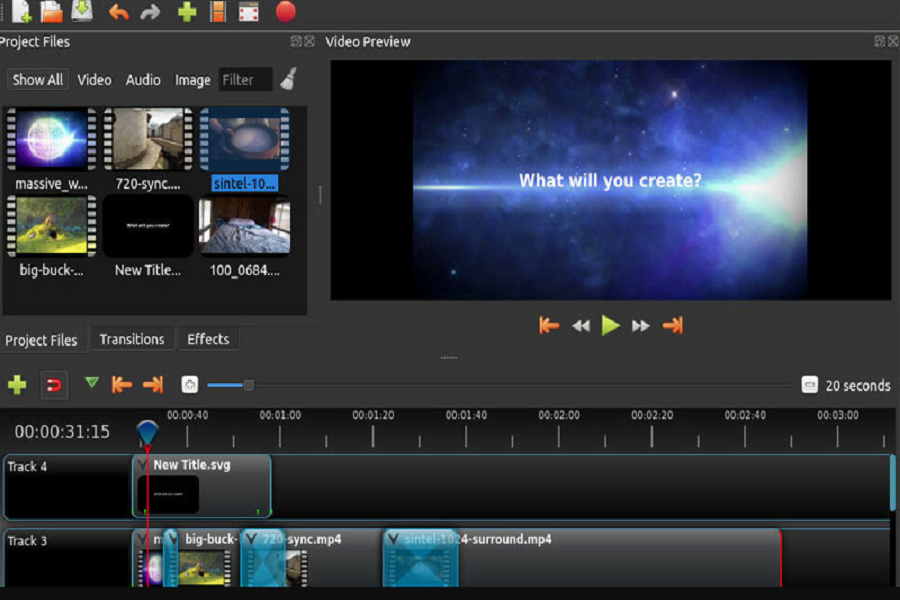Image resolution: width=900 pixels, height=600 pixels.
Task: Open project with the folder icon
Action: [52, 11]
